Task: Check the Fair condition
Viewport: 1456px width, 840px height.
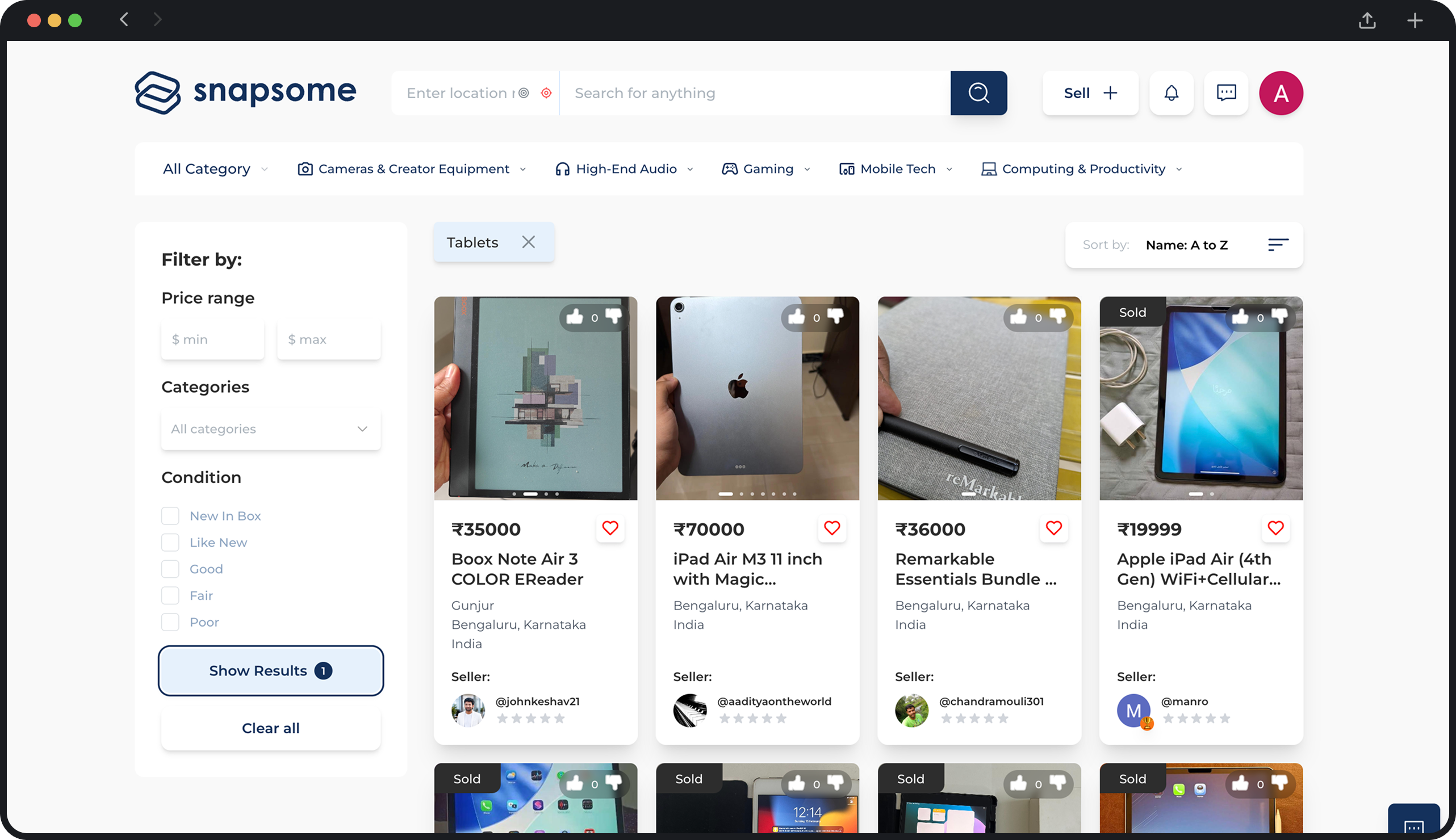Action: [x=170, y=595]
